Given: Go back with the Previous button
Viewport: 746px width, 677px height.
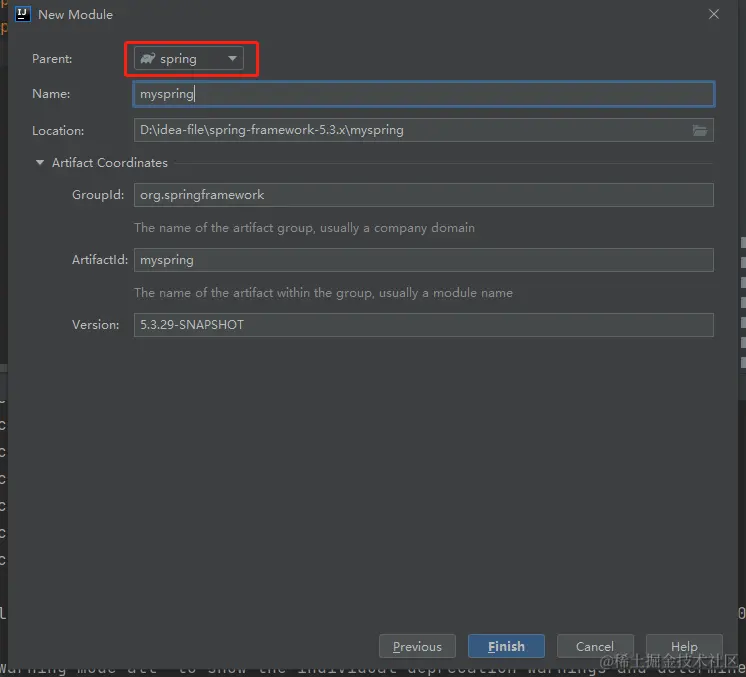Looking at the screenshot, I should [x=417, y=647].
